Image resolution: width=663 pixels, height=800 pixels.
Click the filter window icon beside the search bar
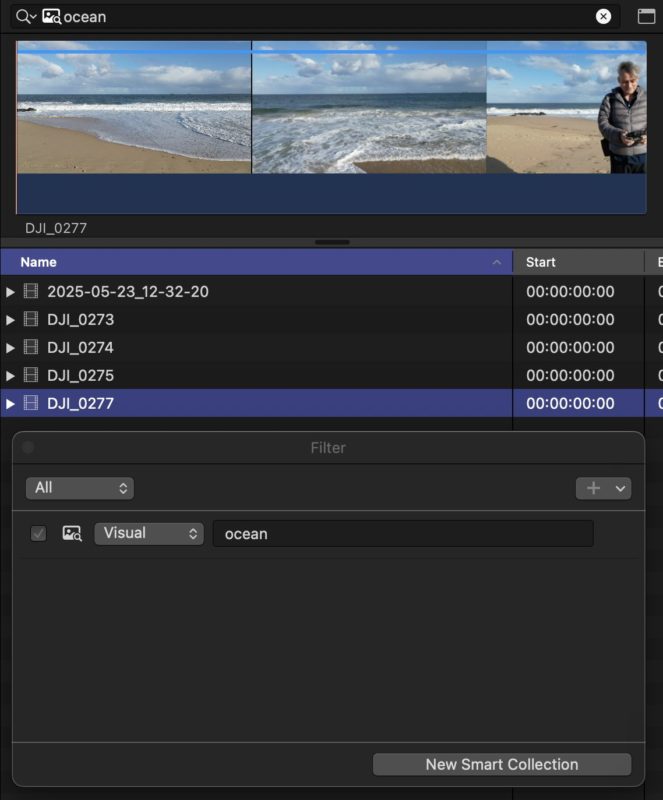(646, 16)
